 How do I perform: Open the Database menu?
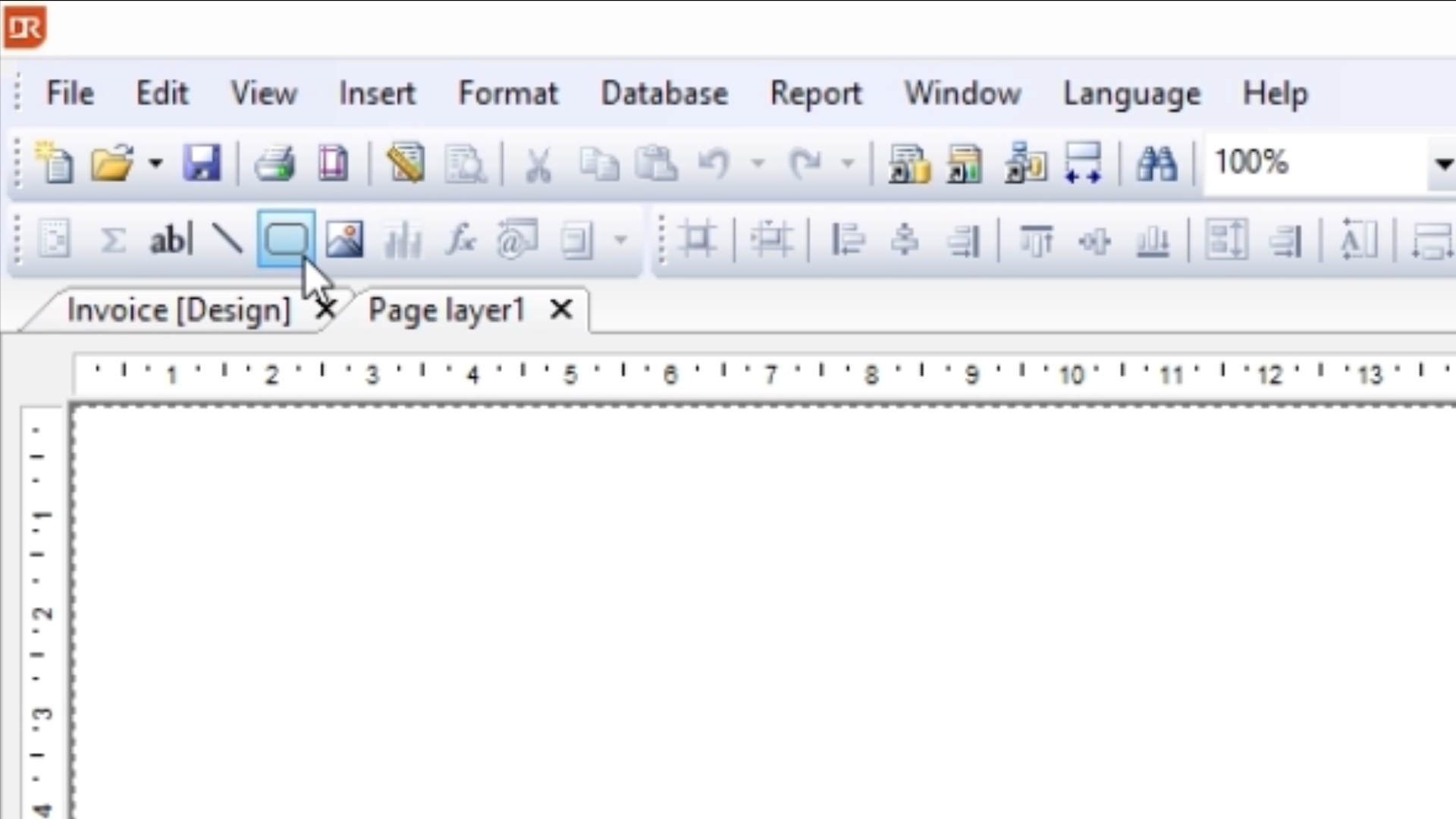pyautogui.click(x=664, y=93)
